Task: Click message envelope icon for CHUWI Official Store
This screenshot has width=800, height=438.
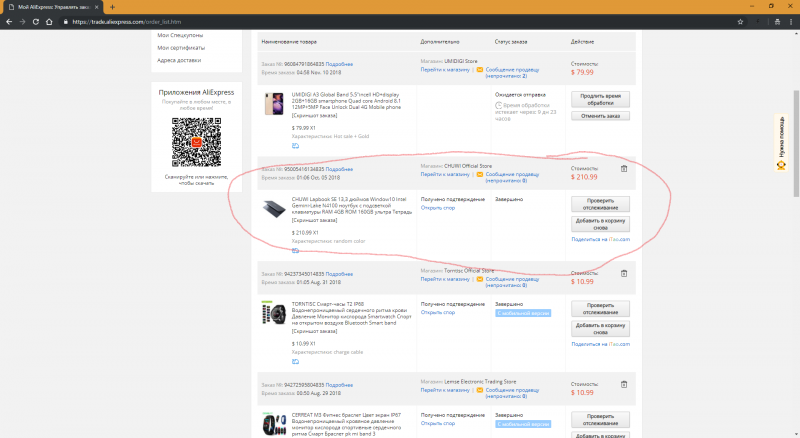Action: tap(480, 175)
